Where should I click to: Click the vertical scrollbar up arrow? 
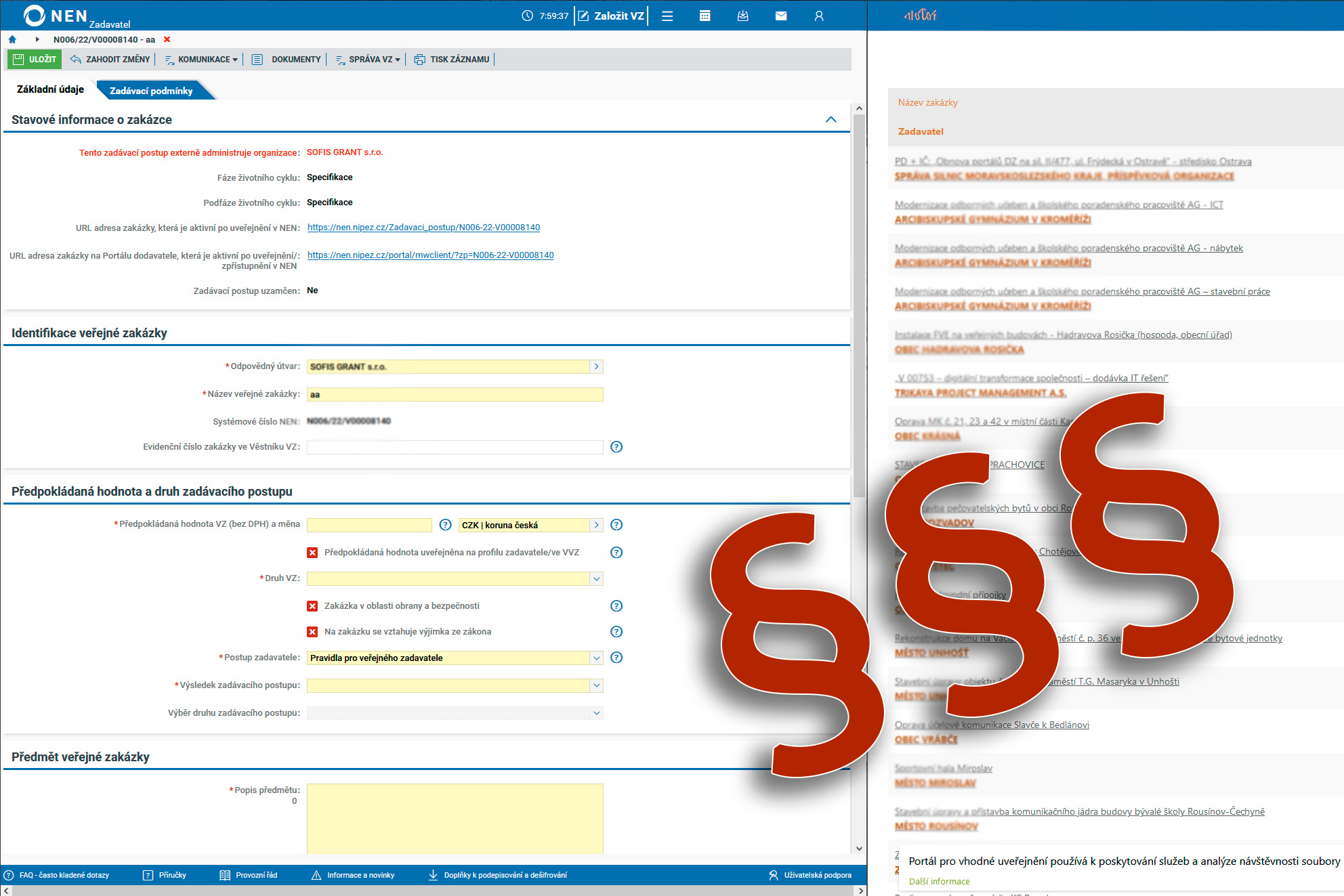coord(859,108)
